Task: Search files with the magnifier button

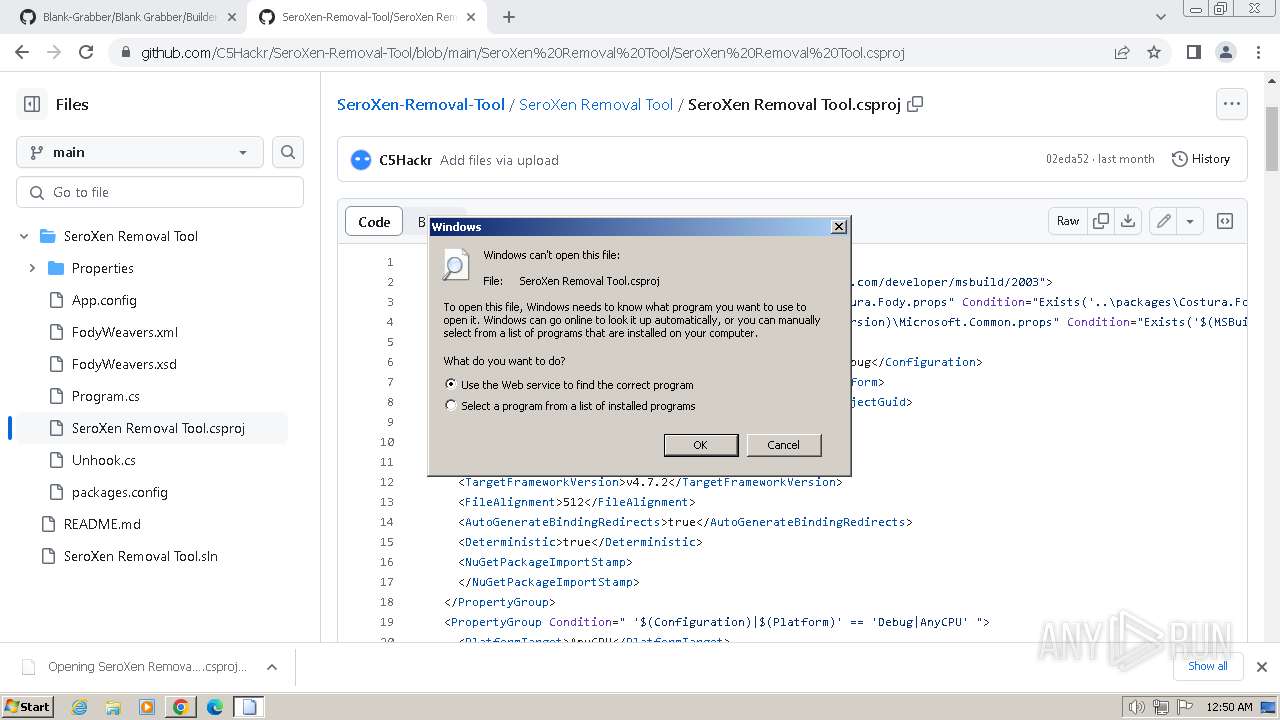Action: click(288, 152)
